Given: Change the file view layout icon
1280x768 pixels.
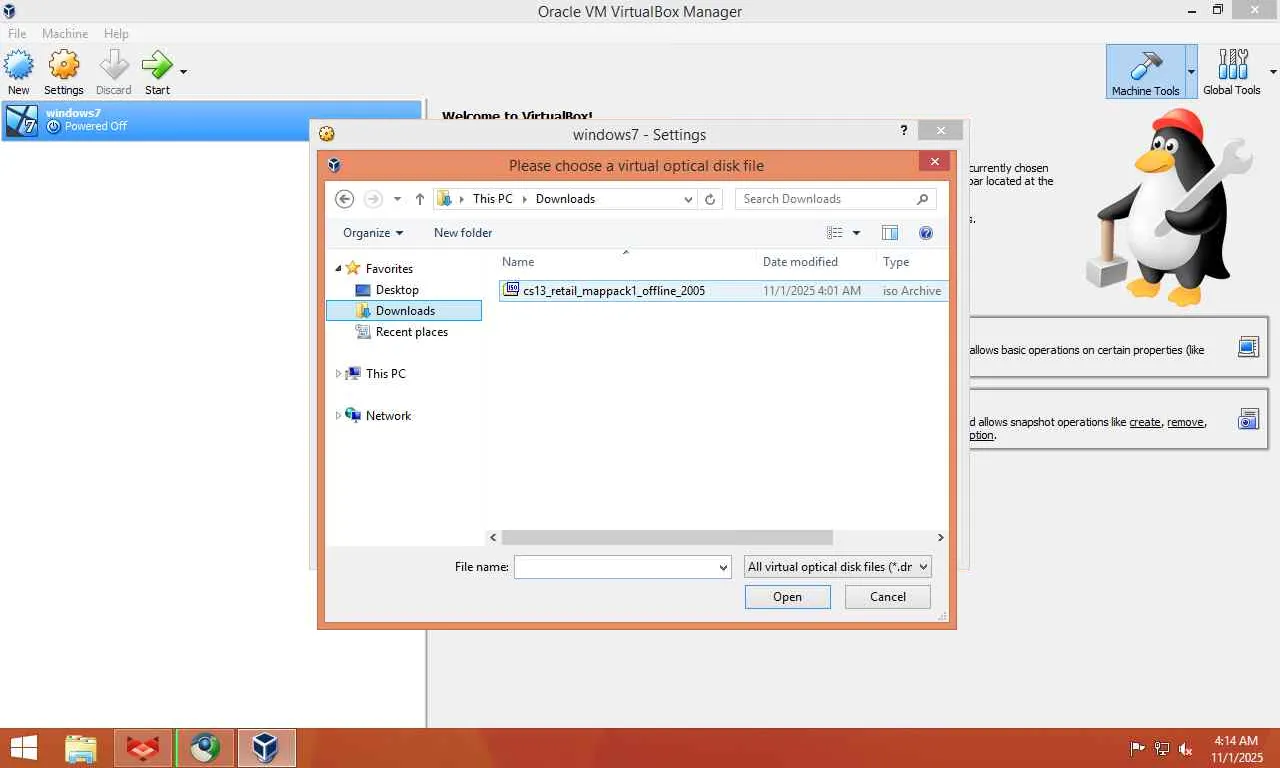Looking at the screenshot, I should [835, 233].
